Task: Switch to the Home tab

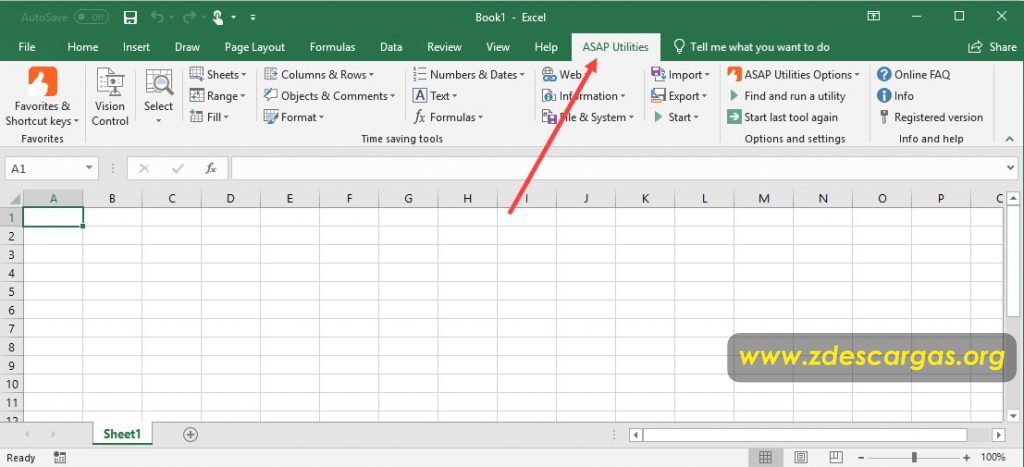Action: coord(83,47)
